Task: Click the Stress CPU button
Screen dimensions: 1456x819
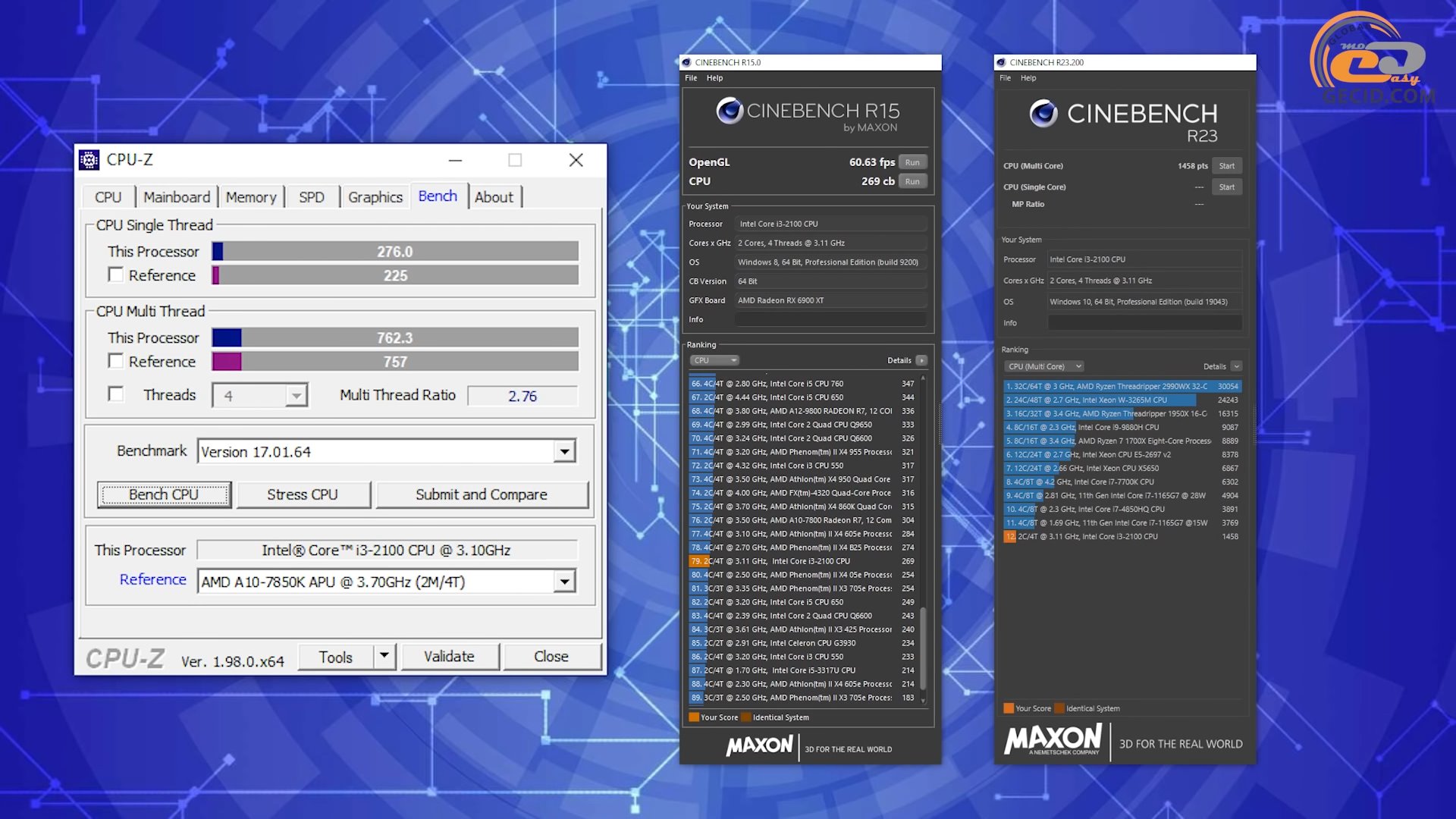Action: [x=303, y=494]
